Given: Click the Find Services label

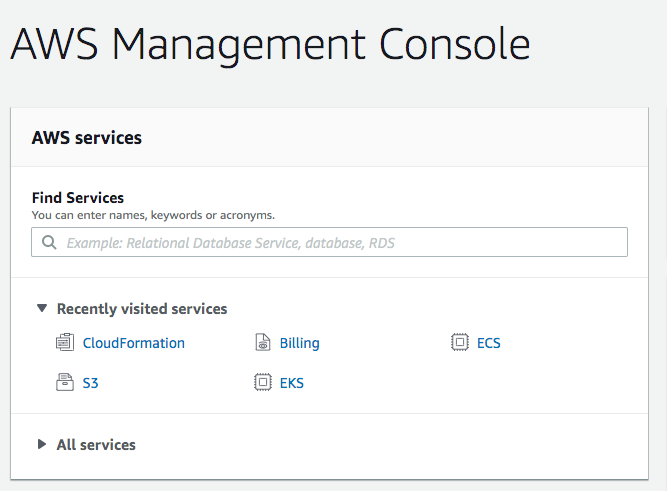Looking at the screenshot, I should tap(78, 198).
